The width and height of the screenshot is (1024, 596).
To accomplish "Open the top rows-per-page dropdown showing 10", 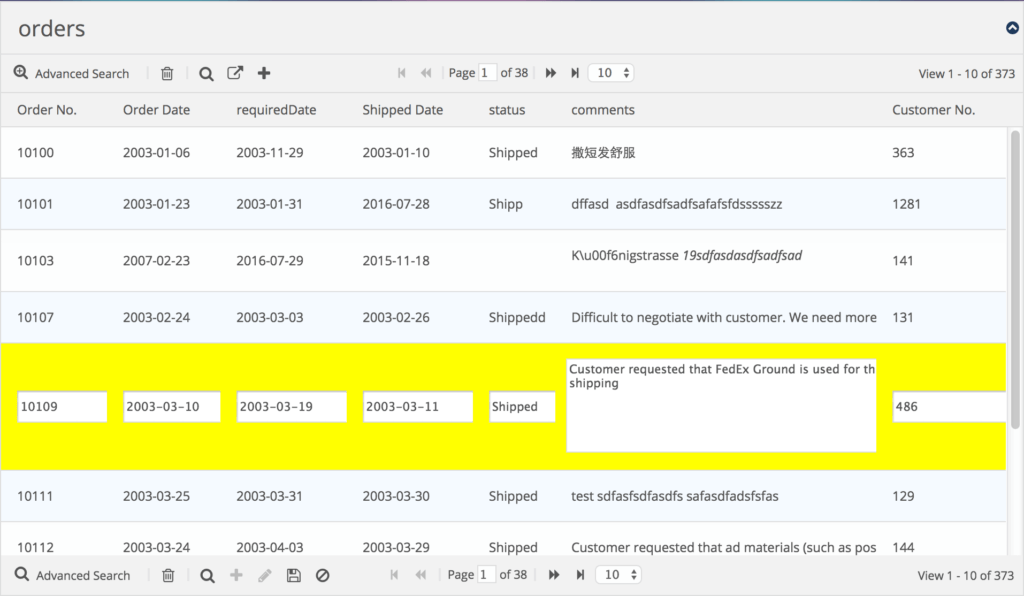I will [611, 73].
